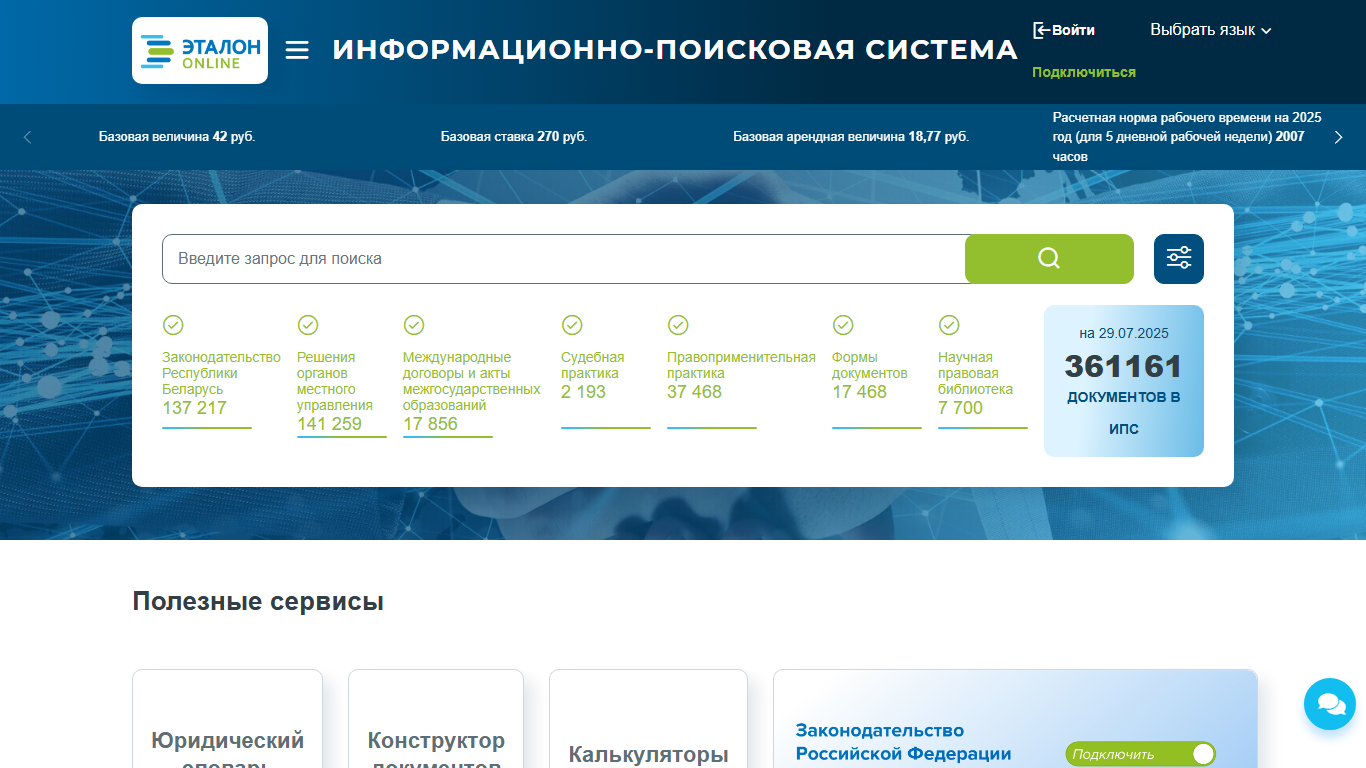This screenshot has width=1366, height=768.
Task: Toggle Научная правовая библиотека checkmark
Action: click(x=949, y=325)
